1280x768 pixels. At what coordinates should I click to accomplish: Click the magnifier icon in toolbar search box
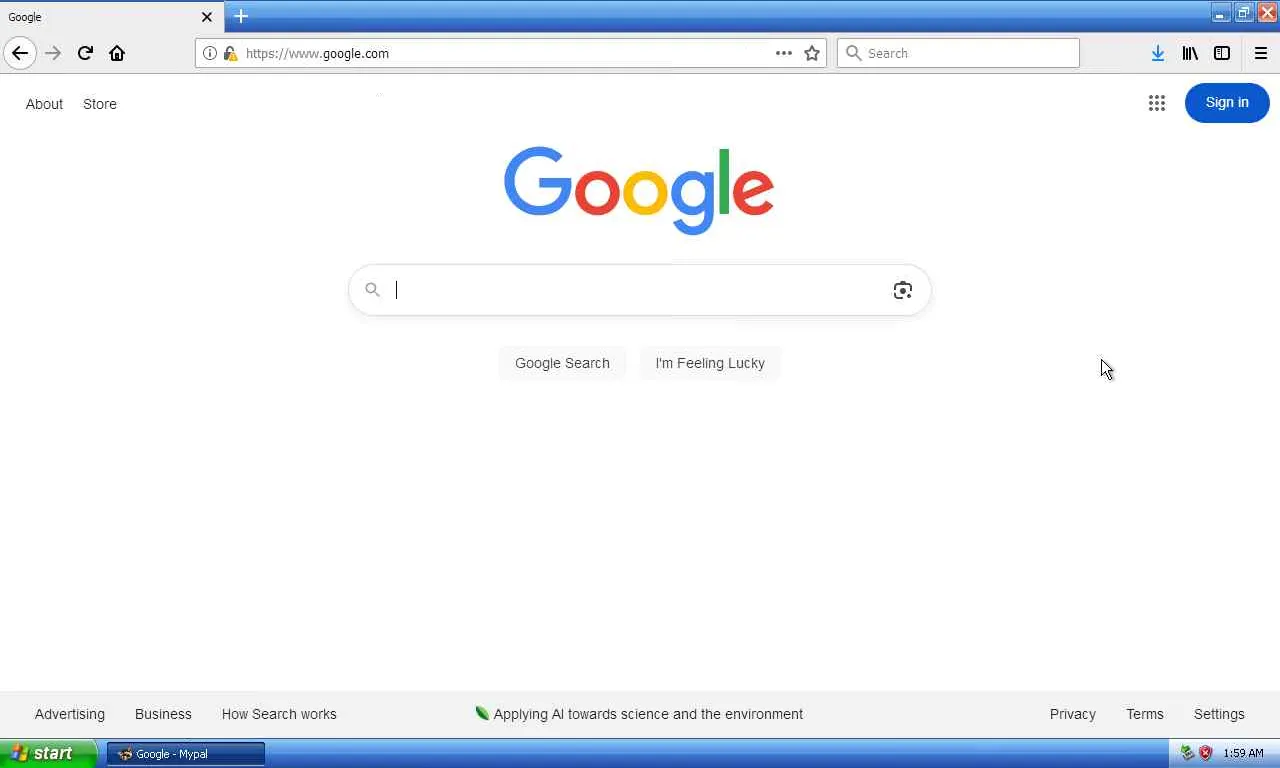point(854,53)
